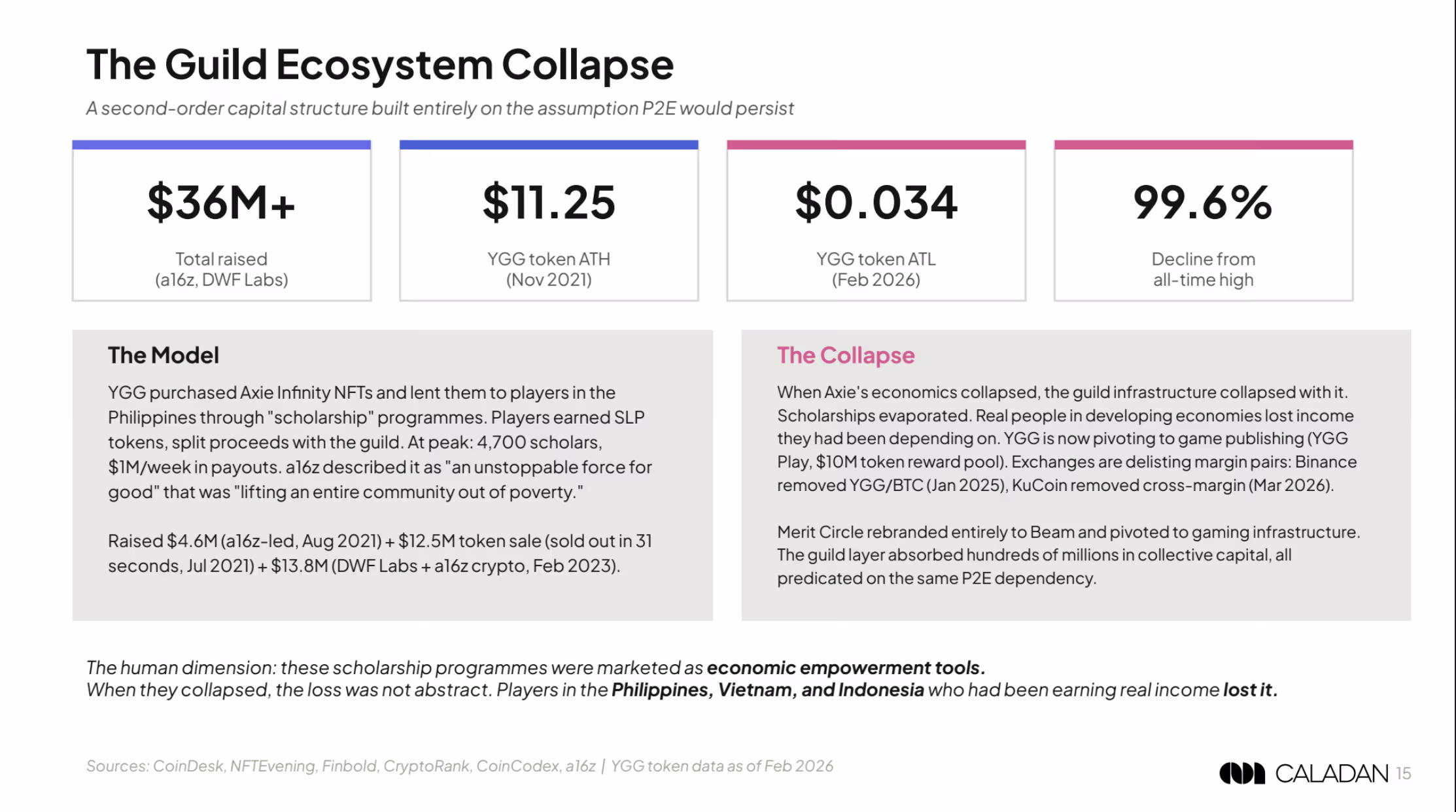Click the CALADAN wordmark text

point(1331,773)
